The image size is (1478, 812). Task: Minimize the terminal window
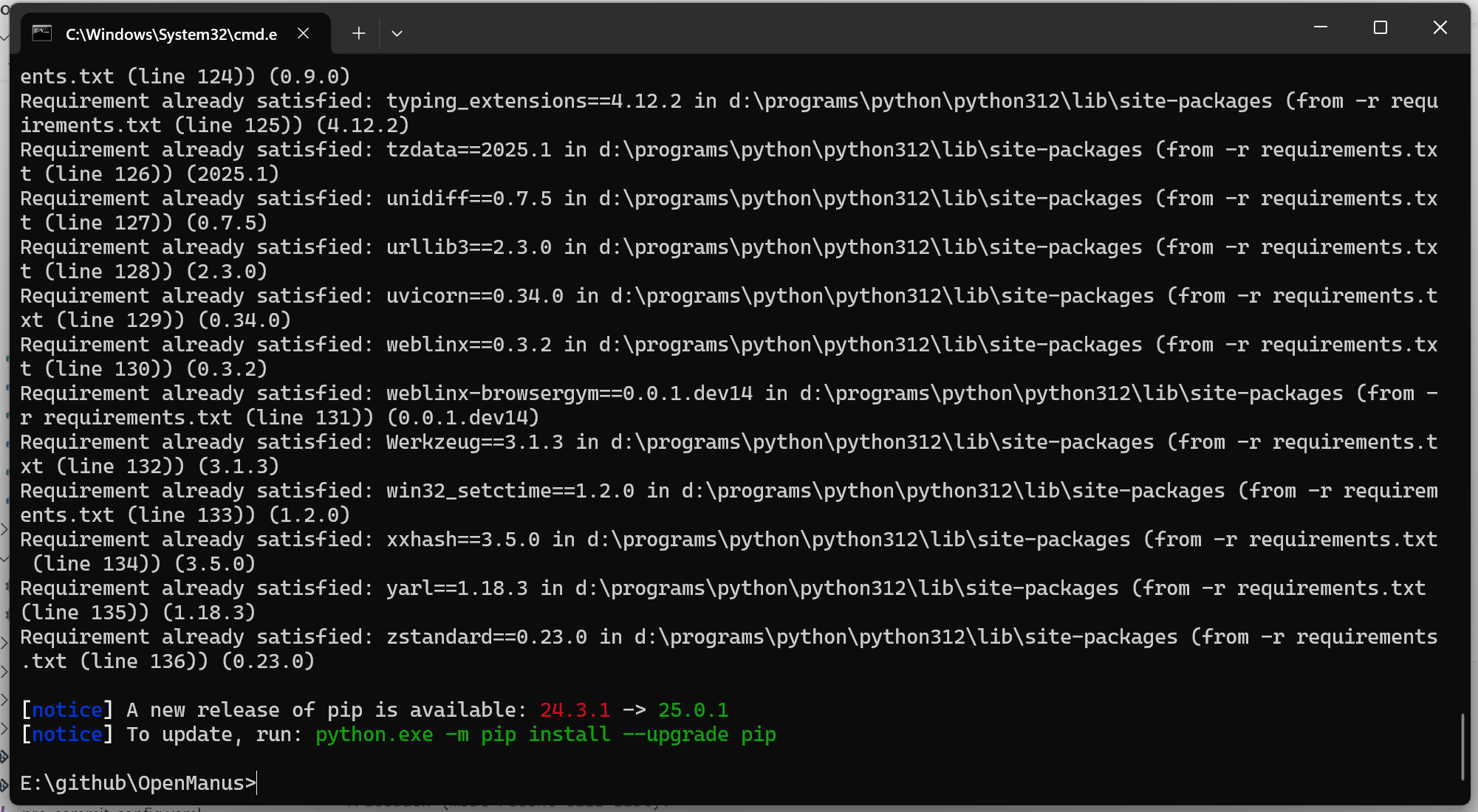tap(1321, 27)
